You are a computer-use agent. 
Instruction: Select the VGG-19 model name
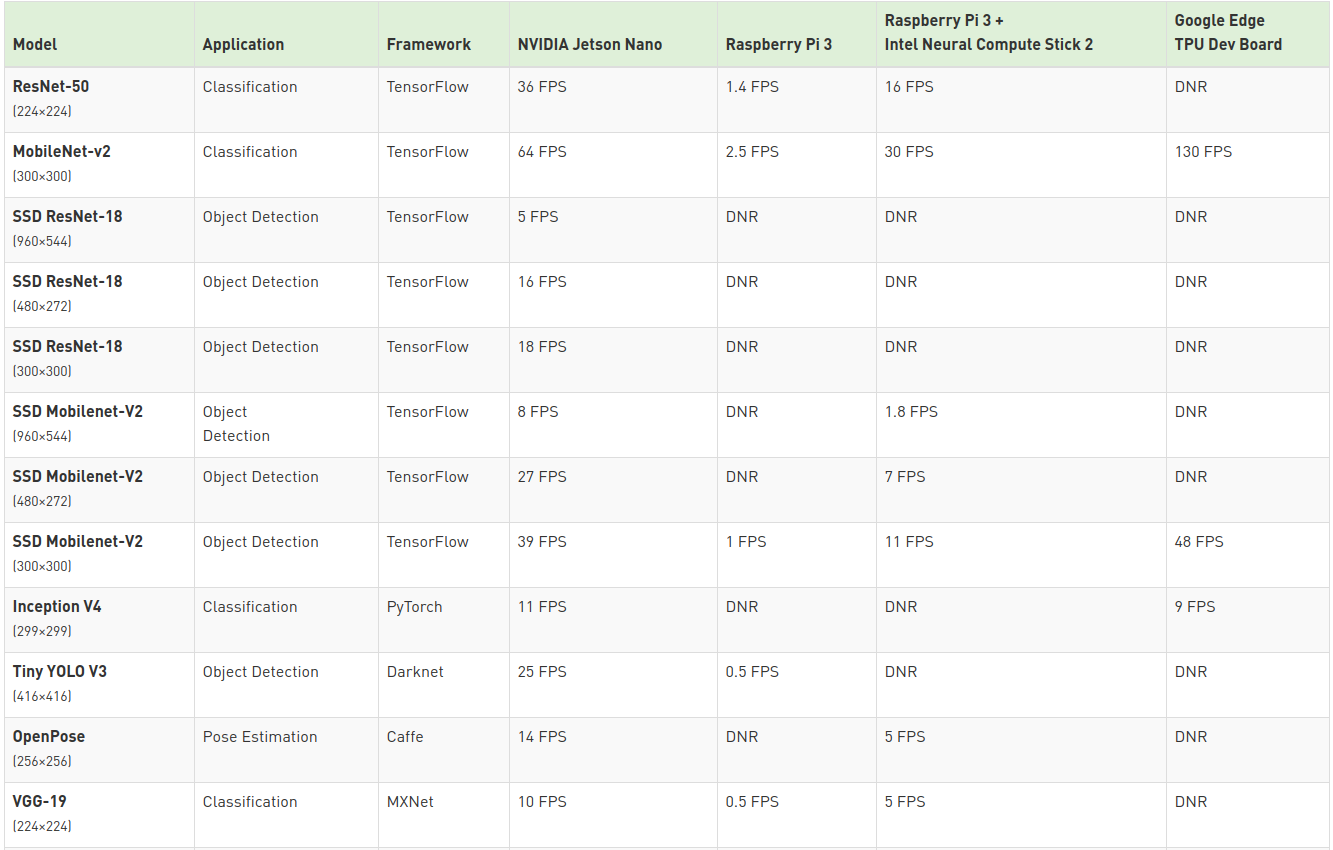click(40, 802)
